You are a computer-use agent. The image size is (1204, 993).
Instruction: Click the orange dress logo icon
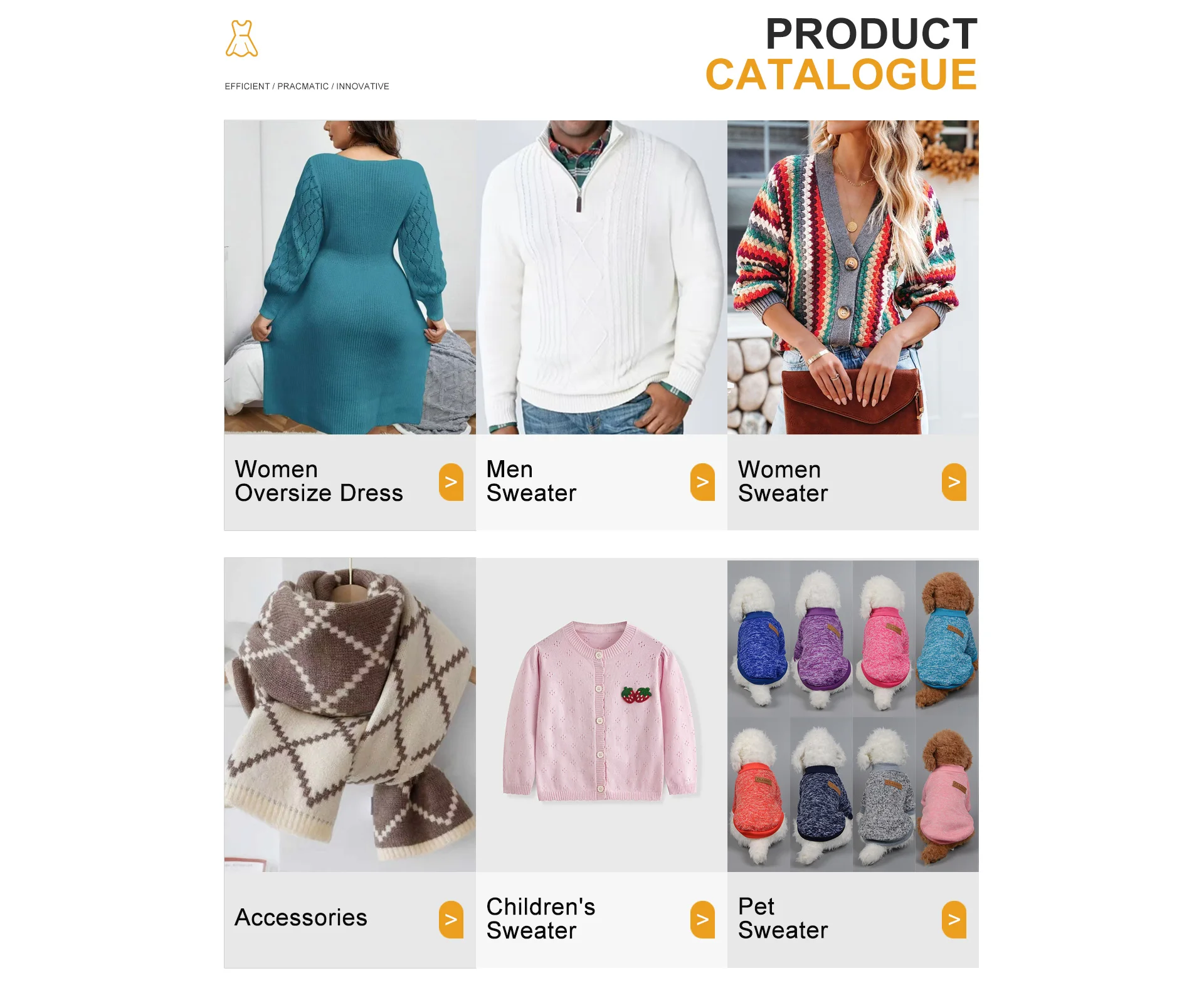(241, 39)
